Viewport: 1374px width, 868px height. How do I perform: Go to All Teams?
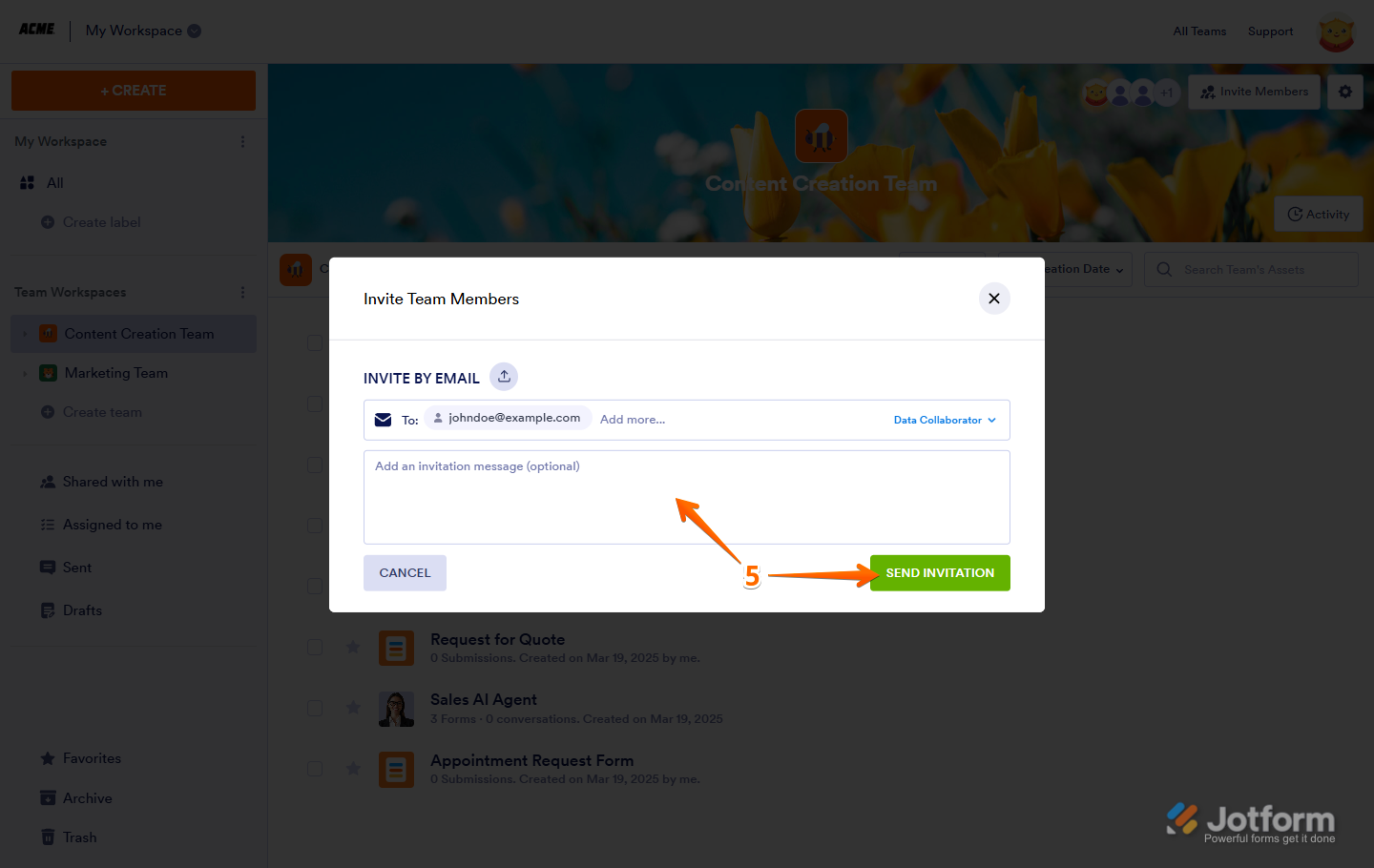(1199, 31)
